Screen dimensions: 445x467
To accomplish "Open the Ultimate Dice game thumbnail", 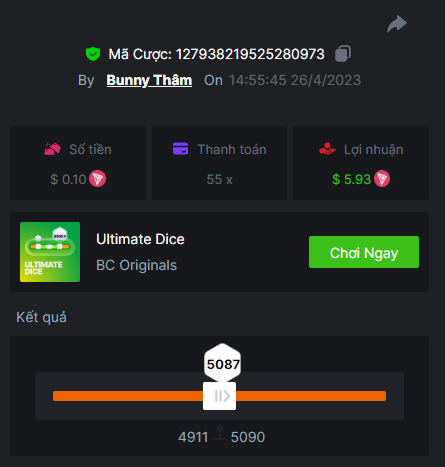I will tap(50, 252).
